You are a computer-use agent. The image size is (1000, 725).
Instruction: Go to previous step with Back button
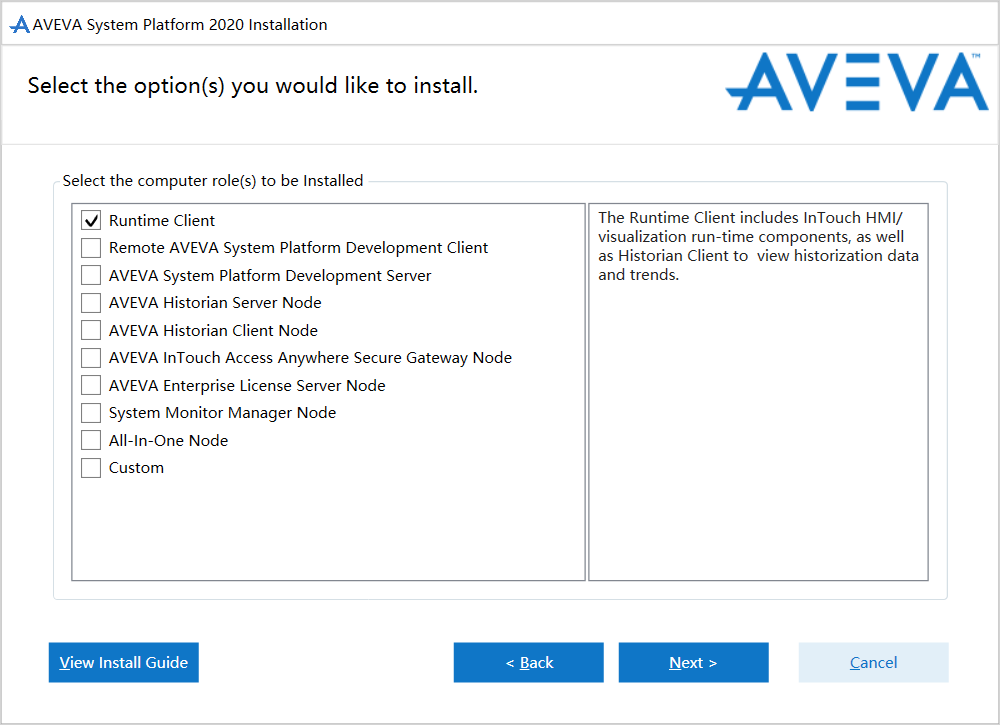tap(528, 662)
